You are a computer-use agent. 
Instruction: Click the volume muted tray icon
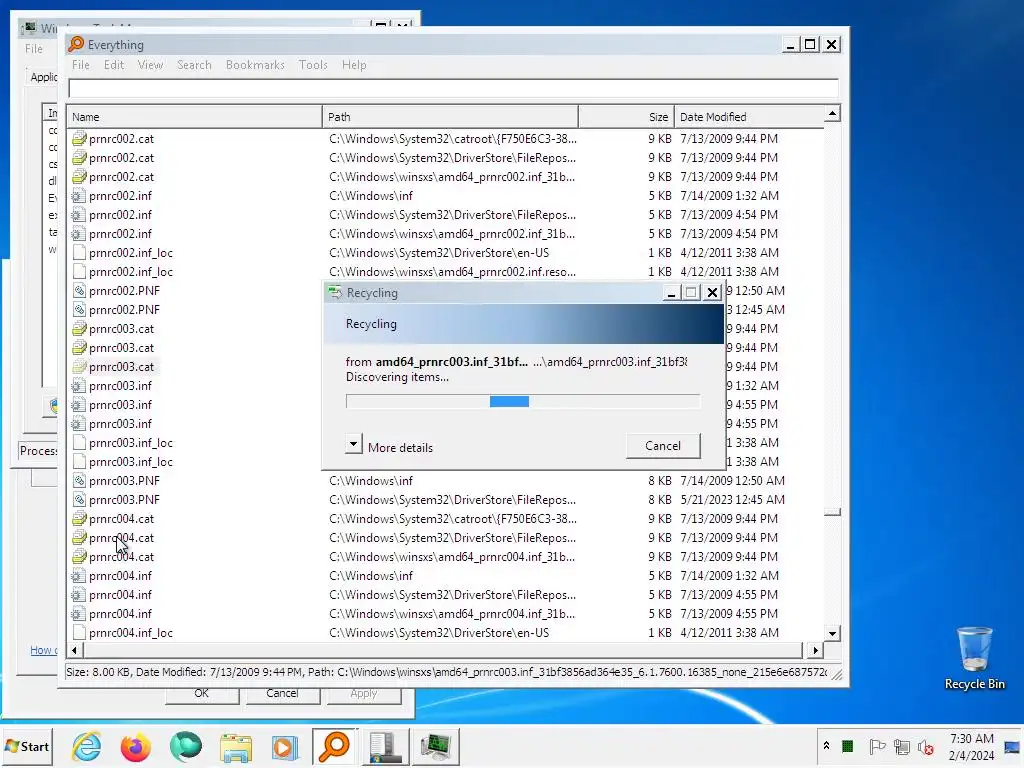[926, 746]
